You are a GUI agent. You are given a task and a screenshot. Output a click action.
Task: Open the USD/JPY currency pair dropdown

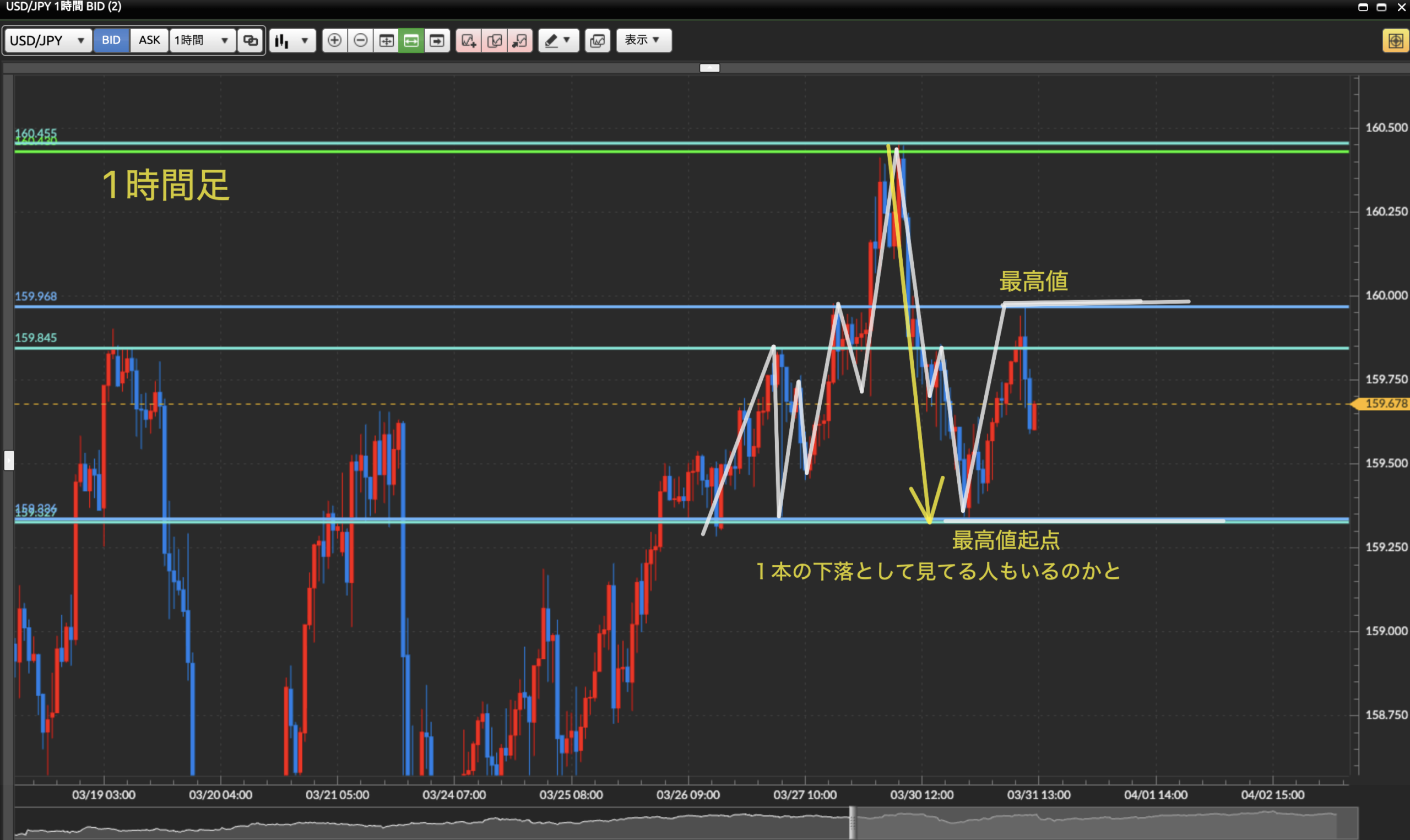point(48,40)
